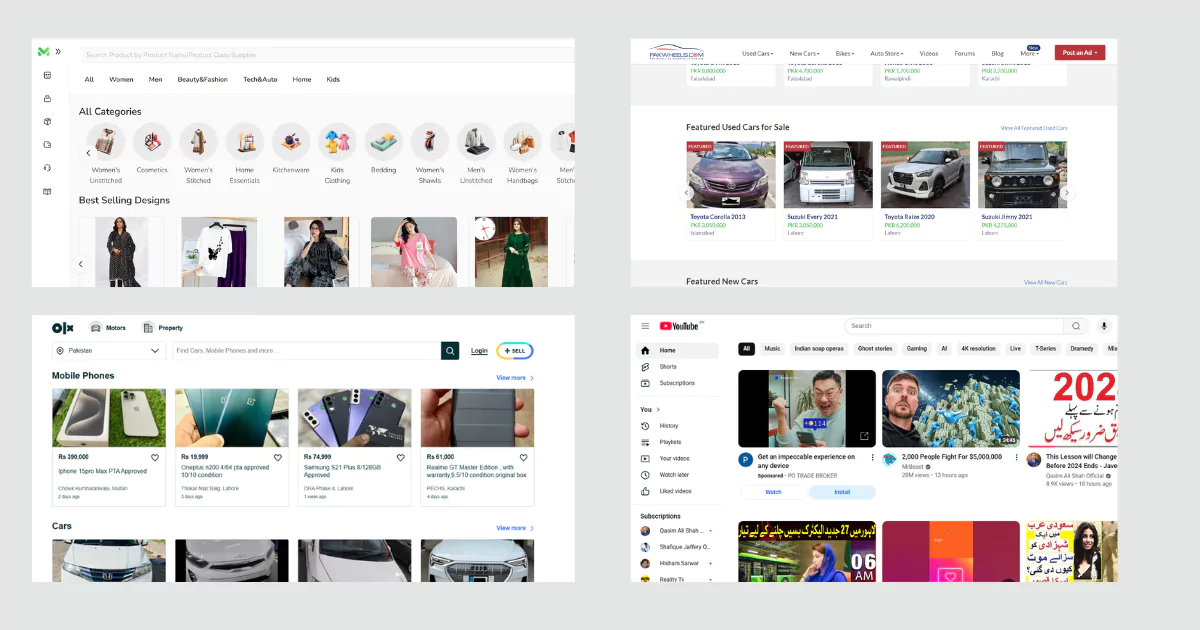Click the OLX logo
The height and width of the screenshot is (630, 1200).
[x=63, y=328]
